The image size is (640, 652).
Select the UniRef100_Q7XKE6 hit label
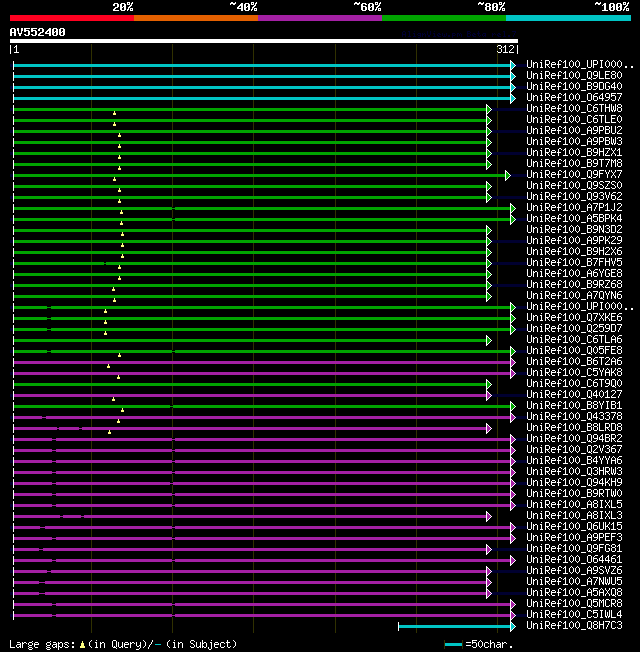pos(574,317)
